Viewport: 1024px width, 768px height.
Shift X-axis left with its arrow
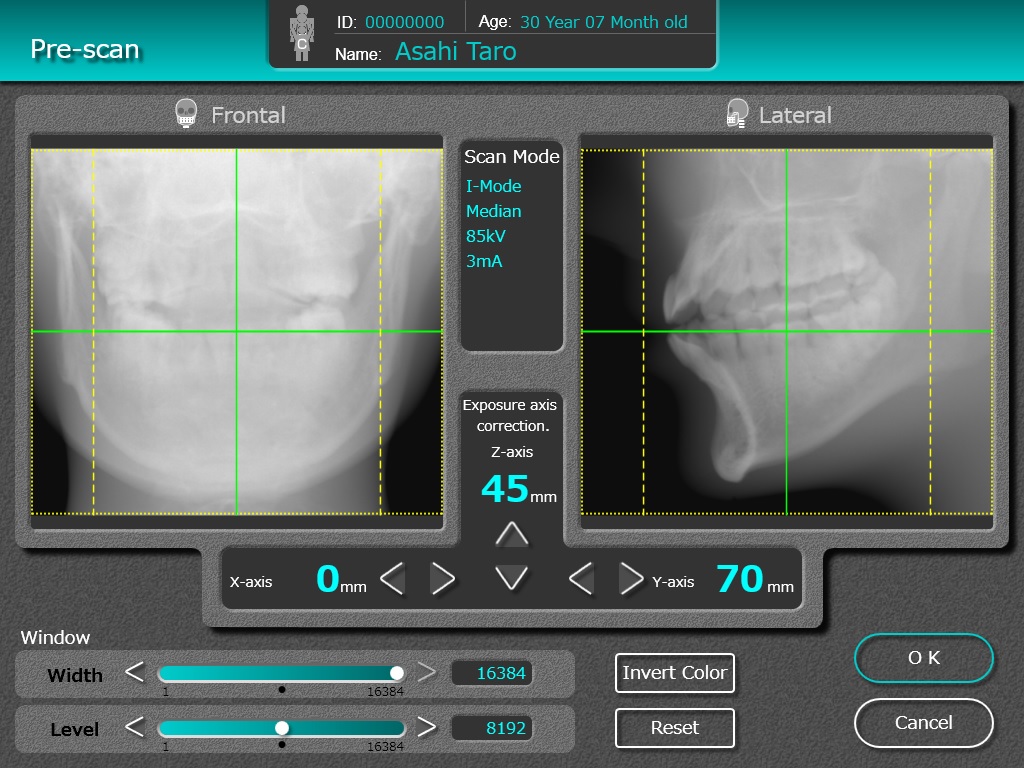[392, 579]
